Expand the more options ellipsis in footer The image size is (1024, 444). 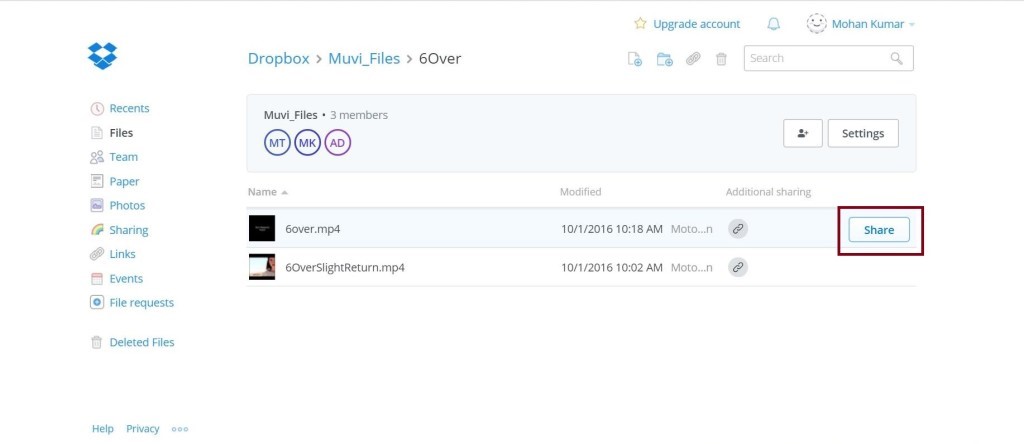[x=180, y=429]
